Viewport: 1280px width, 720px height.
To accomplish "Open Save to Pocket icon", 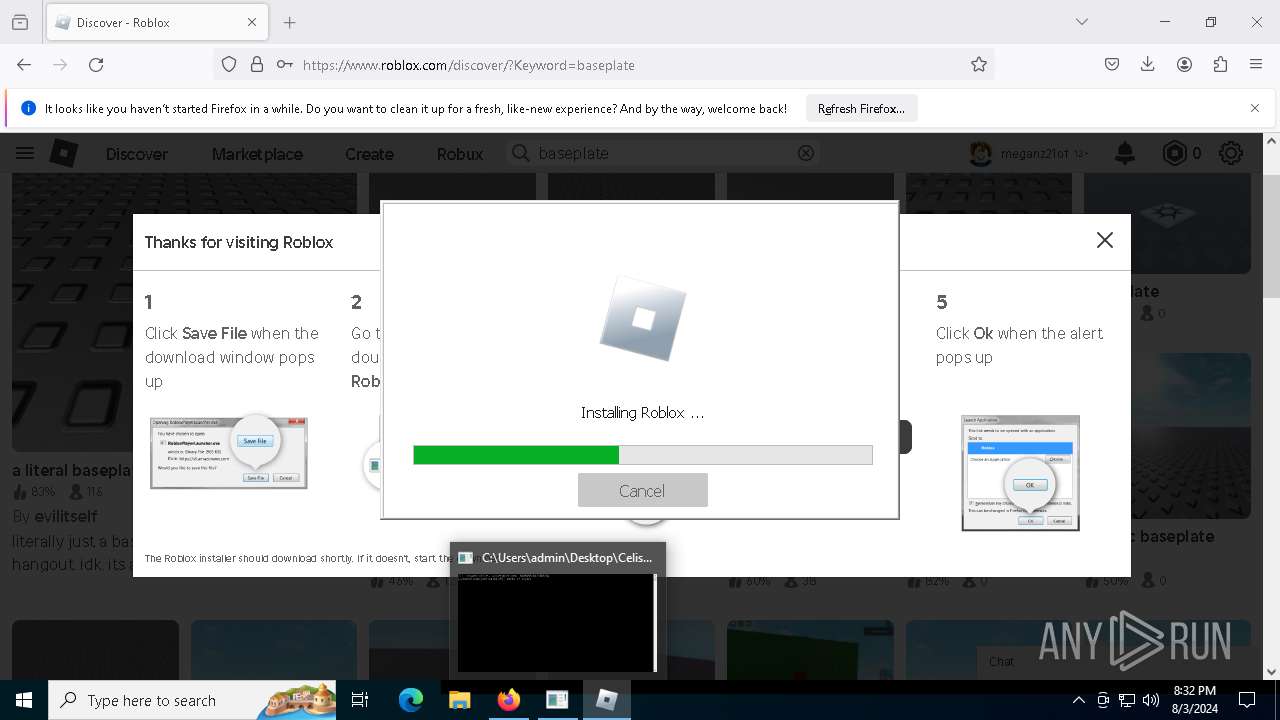I will pyautogui.click(x=1112, y=65).
